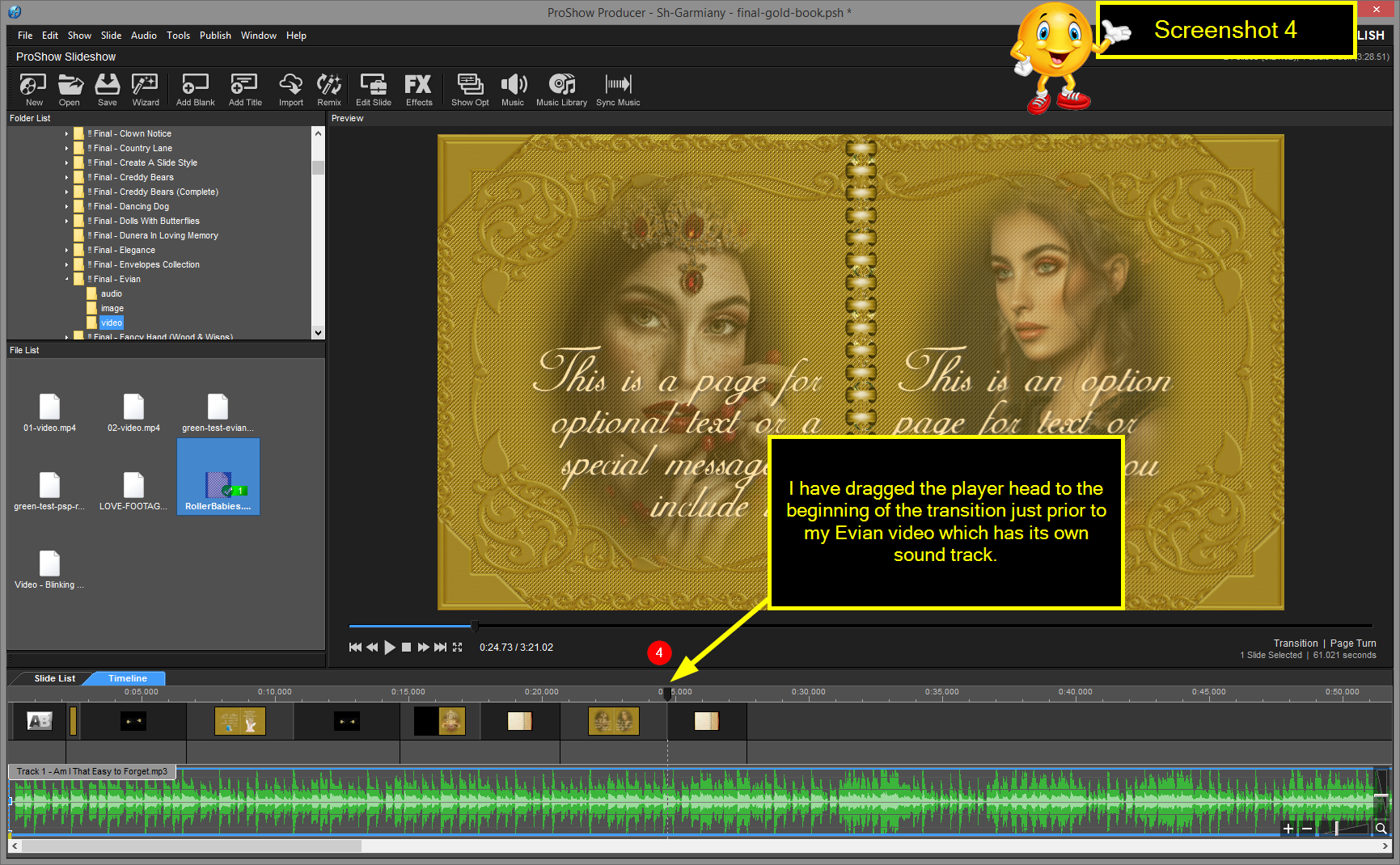Select the audio subfolder under Evian
1400x865 pixels.
(x=112, y=294)
